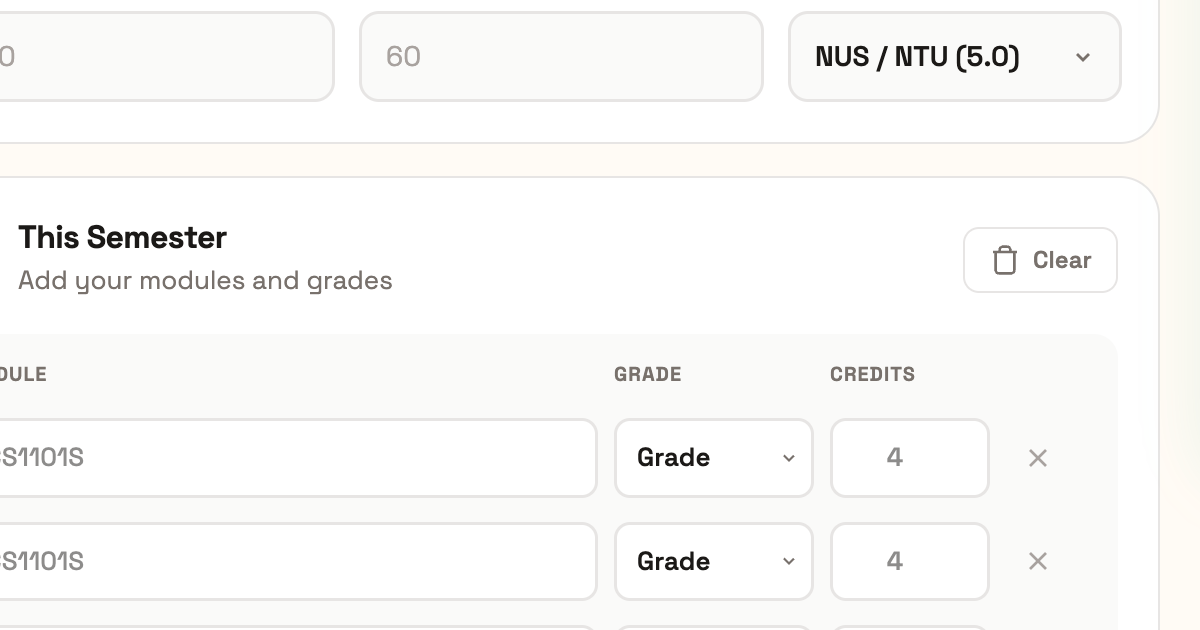The width and height of the screenshot is (1200, 630).
Task: Click the CREDITS column header
Action: [872, 374]
